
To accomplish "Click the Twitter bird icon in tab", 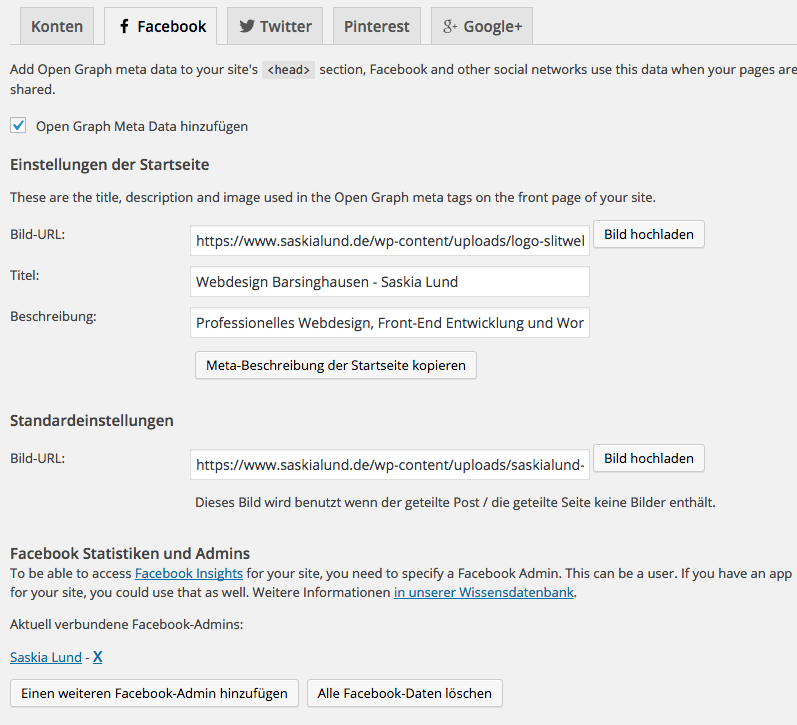I will (246, 27).
